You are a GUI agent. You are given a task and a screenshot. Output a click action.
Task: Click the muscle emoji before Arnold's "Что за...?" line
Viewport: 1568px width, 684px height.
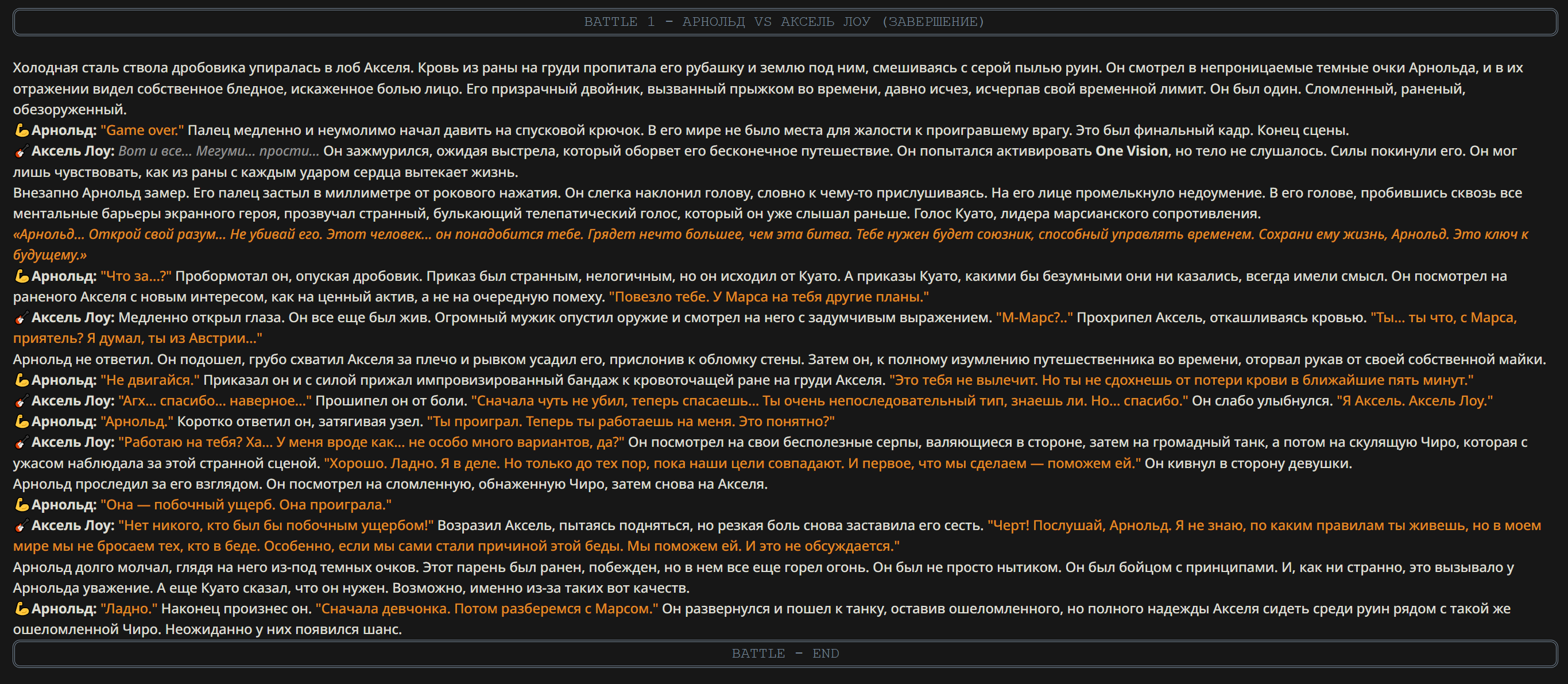[21, 276]
